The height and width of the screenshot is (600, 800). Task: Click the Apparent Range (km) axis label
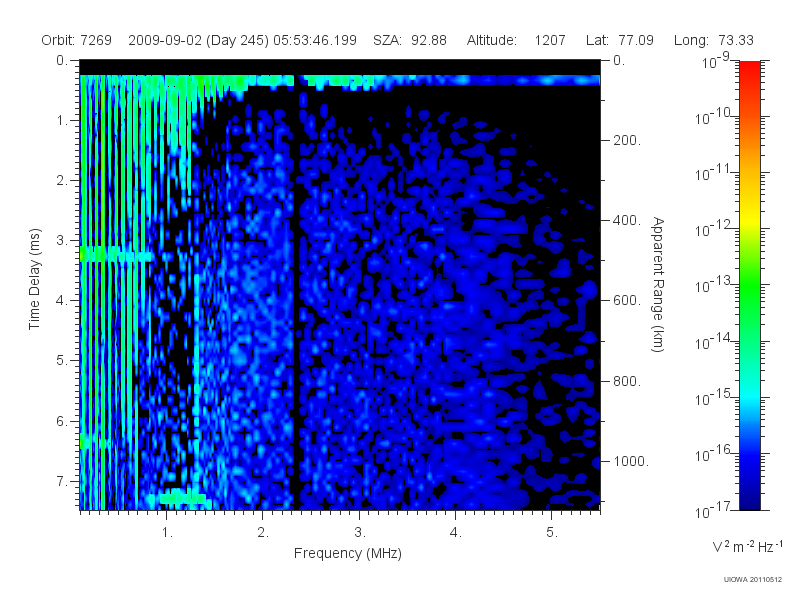coord(658,284)
